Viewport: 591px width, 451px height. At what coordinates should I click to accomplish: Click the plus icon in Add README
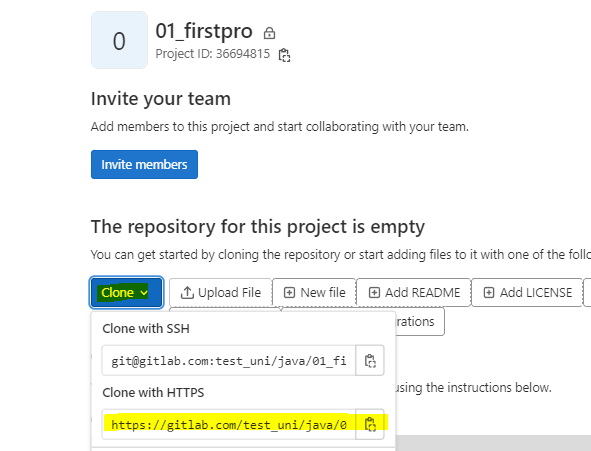[374, 292]
